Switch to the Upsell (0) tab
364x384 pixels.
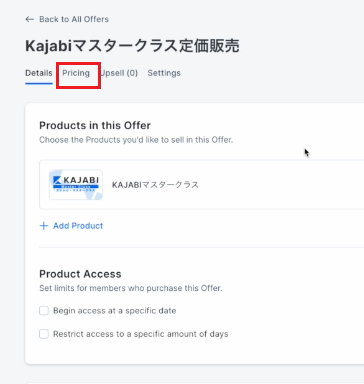point(119,73)
